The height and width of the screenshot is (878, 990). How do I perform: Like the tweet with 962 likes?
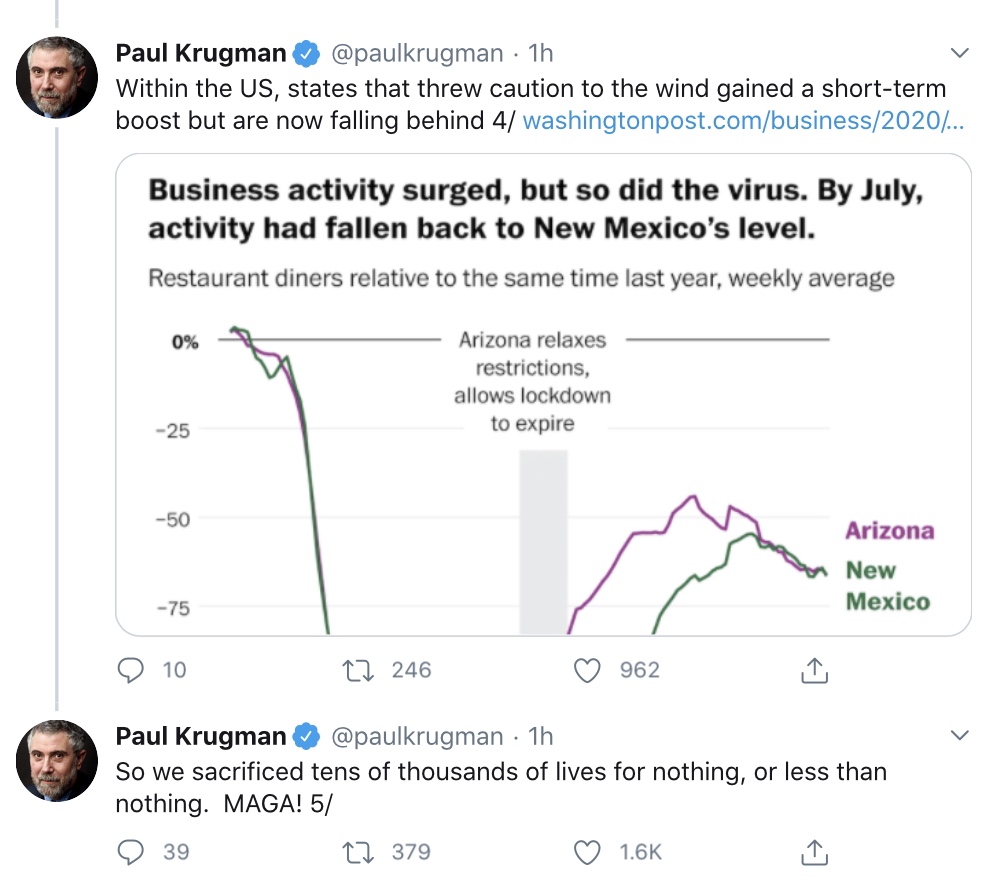(x=586, y=670)
